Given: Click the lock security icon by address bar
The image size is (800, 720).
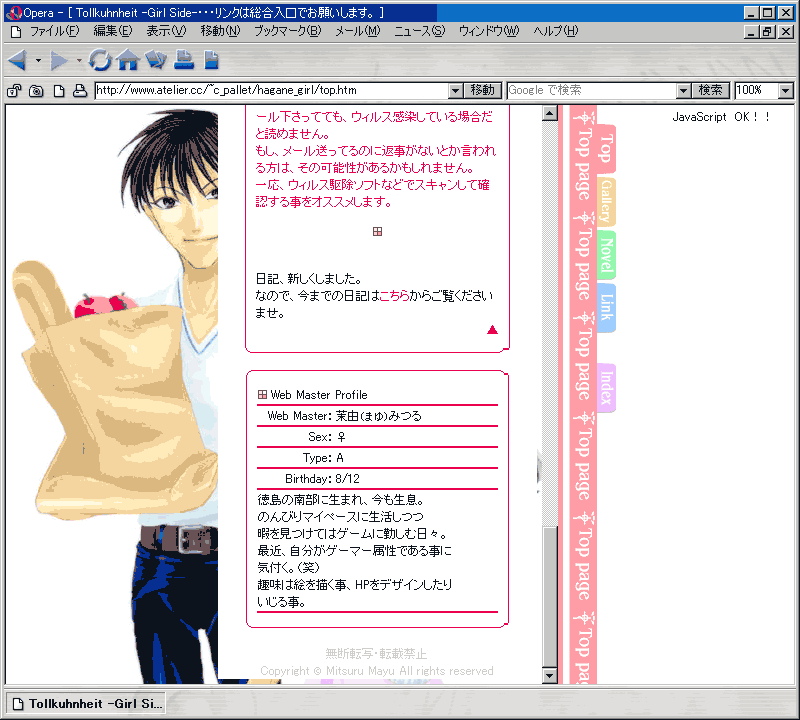Looking at the screenshot, I should click(14, 91).
